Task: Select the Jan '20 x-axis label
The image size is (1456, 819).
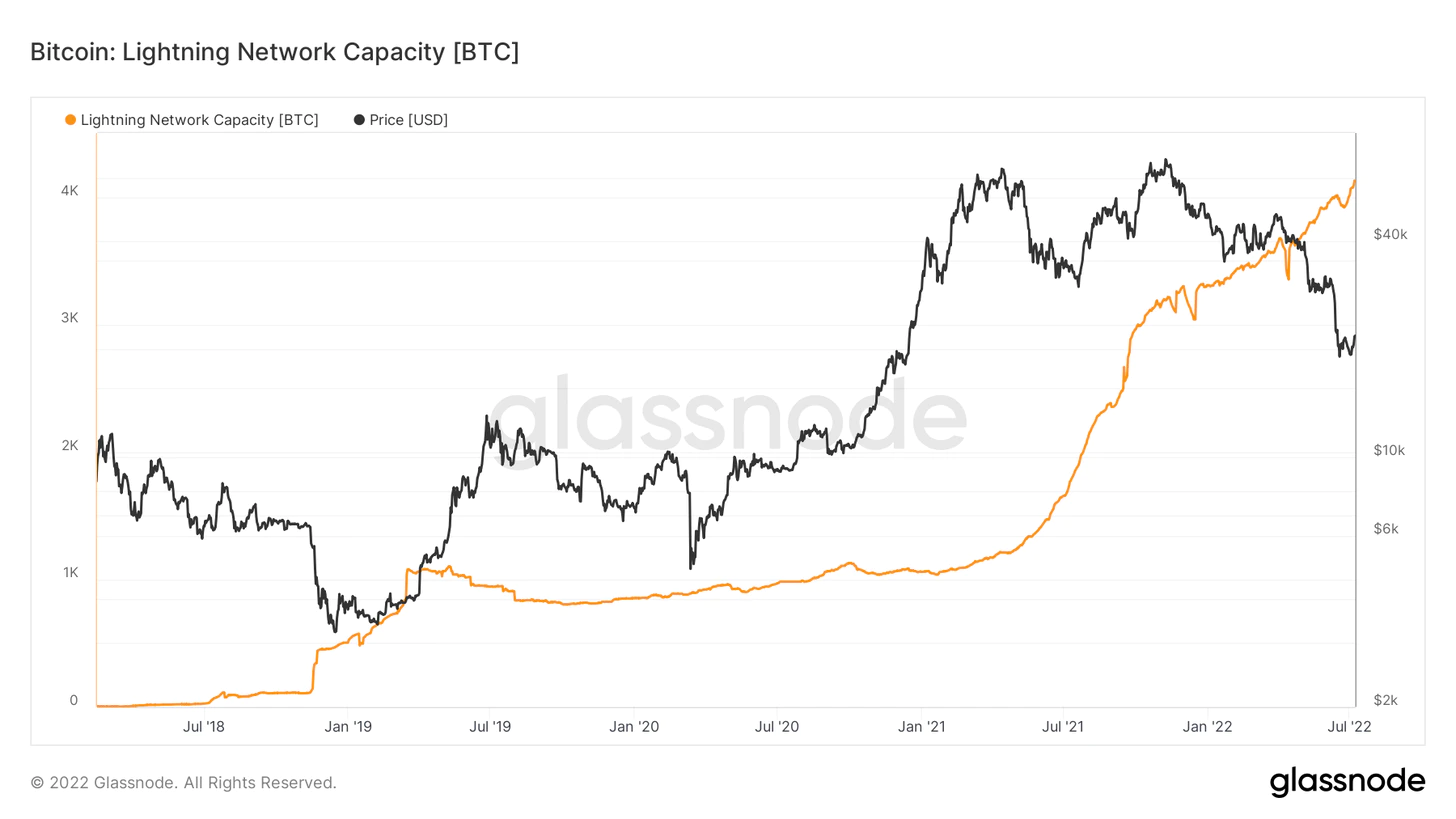Action: pyautogui.click(x=636, y=727)
